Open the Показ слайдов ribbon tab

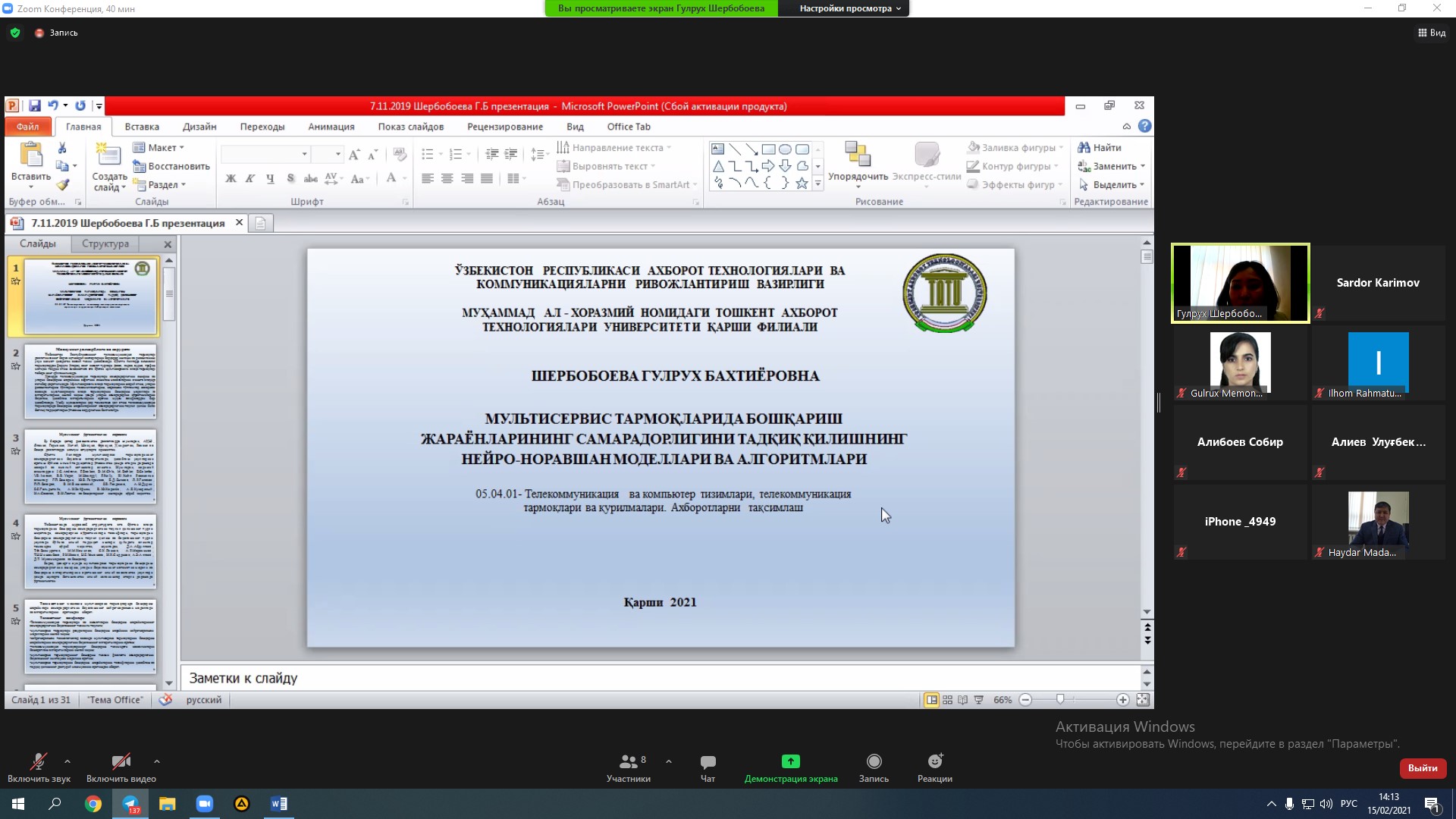(x=411, y=127)
